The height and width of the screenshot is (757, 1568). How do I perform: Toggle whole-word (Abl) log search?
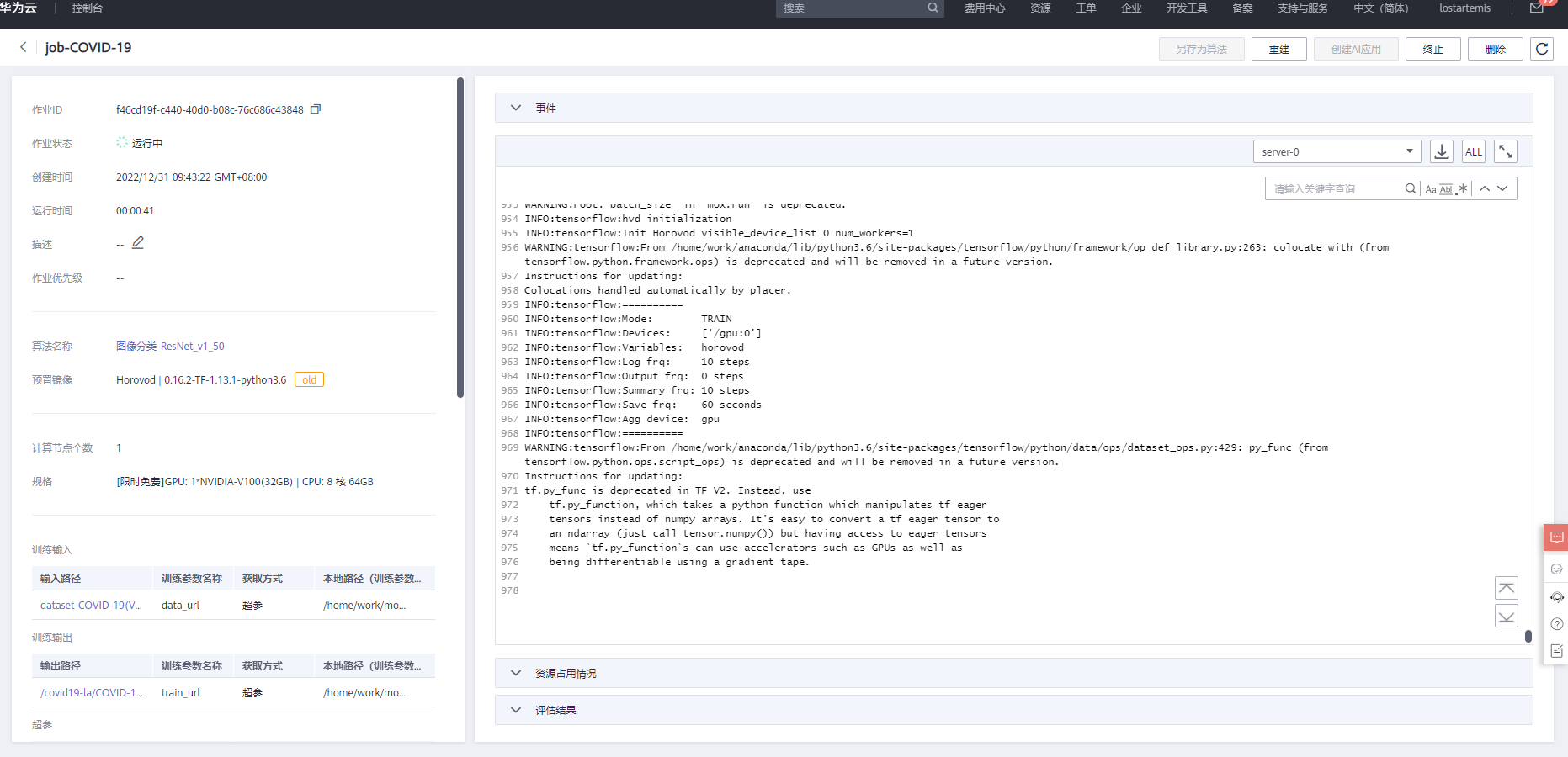point(1446,189)
